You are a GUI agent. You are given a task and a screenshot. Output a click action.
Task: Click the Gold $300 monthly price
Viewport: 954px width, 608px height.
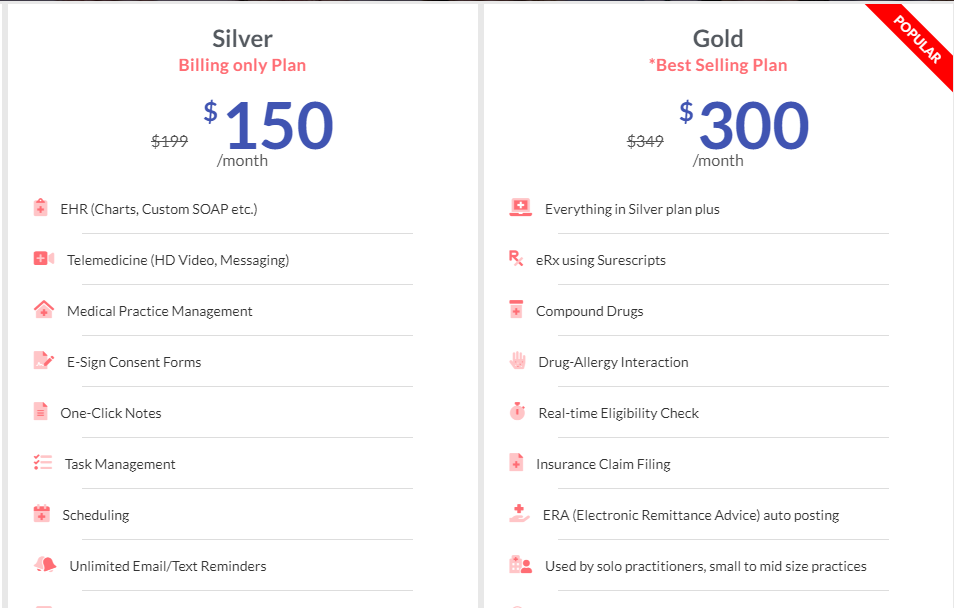pos(753,128)
